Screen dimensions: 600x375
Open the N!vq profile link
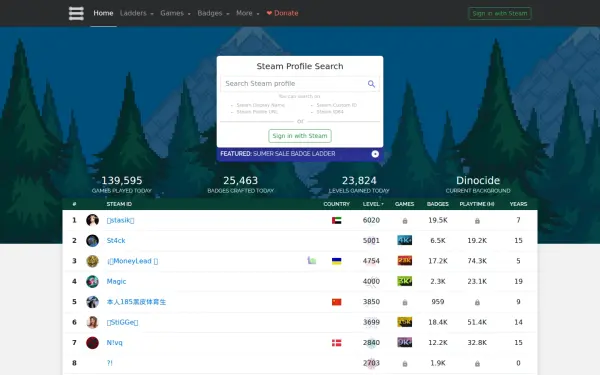pos(114,343)
